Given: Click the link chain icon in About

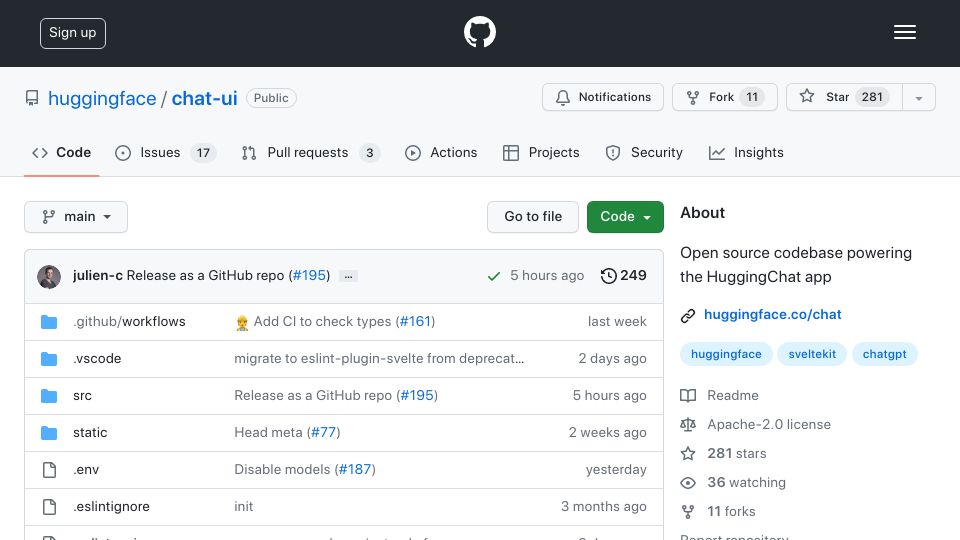Looking at the screenshot, I should [688, 316].
